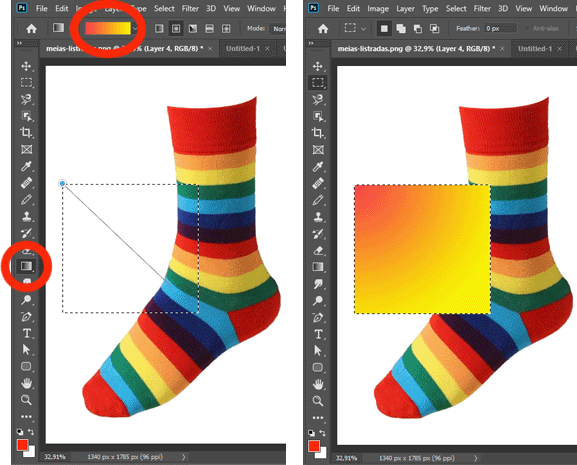
Task: Select the Move tool in left window
Action: [x=26, y=66]
